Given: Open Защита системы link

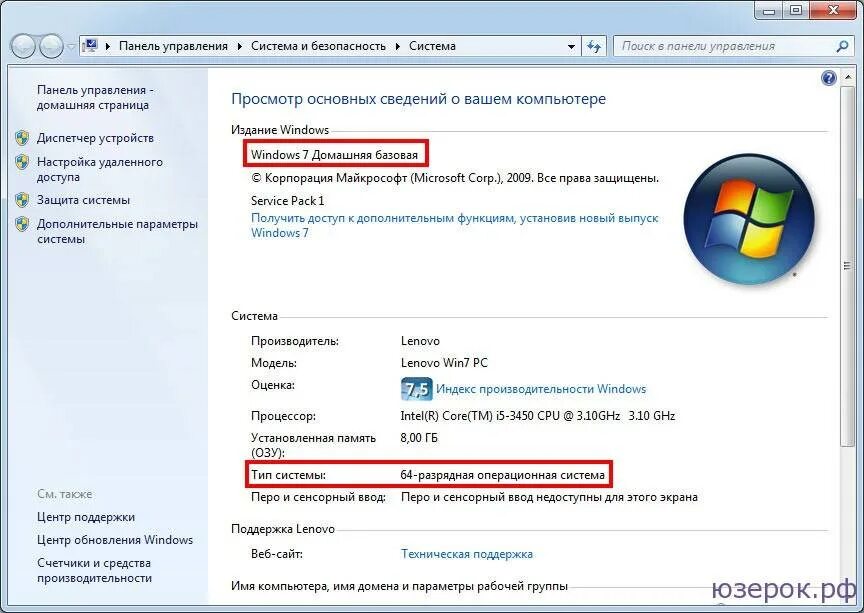Looking at the screenshot, I should 83,200.
